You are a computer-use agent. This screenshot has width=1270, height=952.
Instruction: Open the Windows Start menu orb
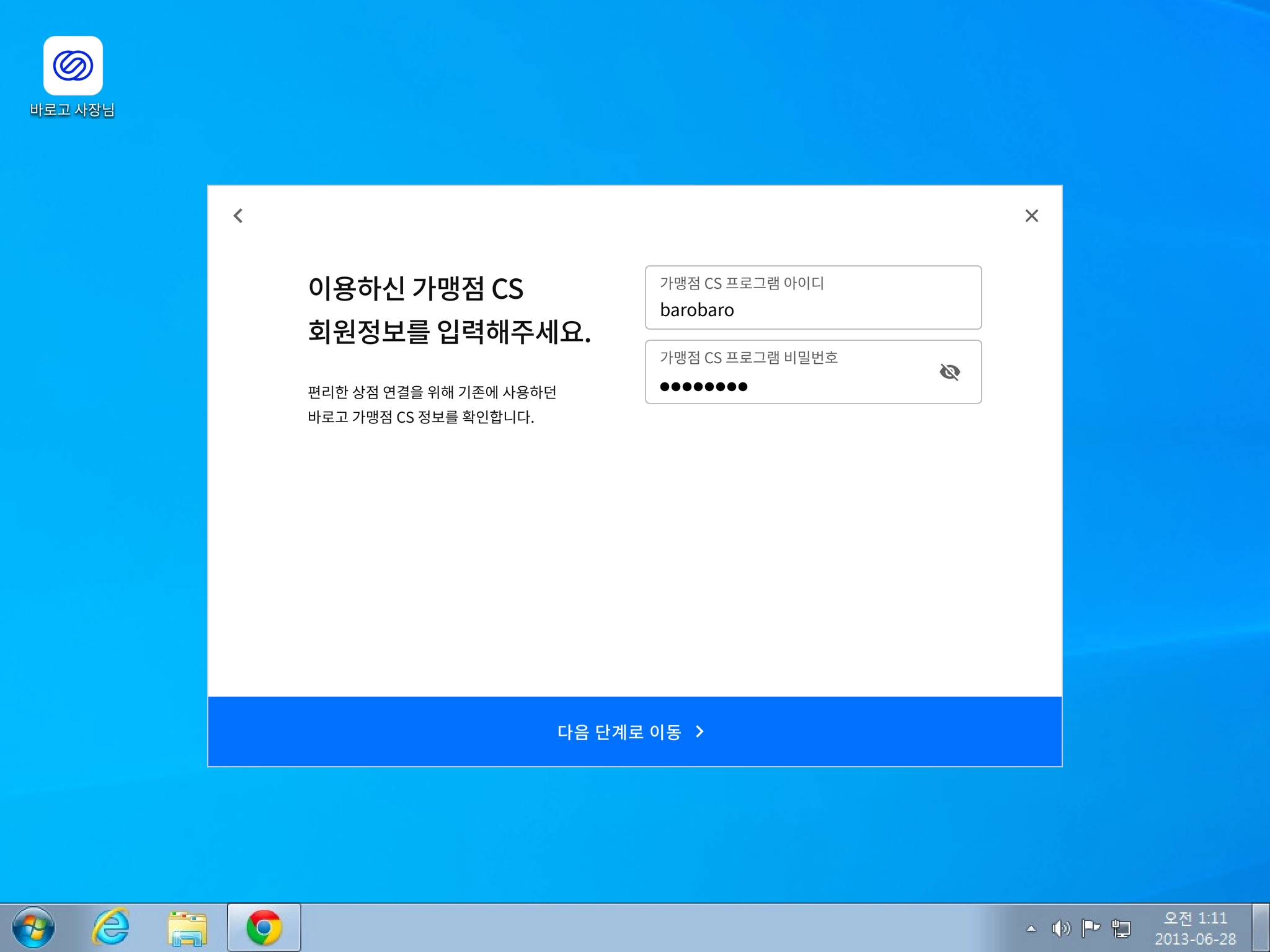tap(33, 927)
